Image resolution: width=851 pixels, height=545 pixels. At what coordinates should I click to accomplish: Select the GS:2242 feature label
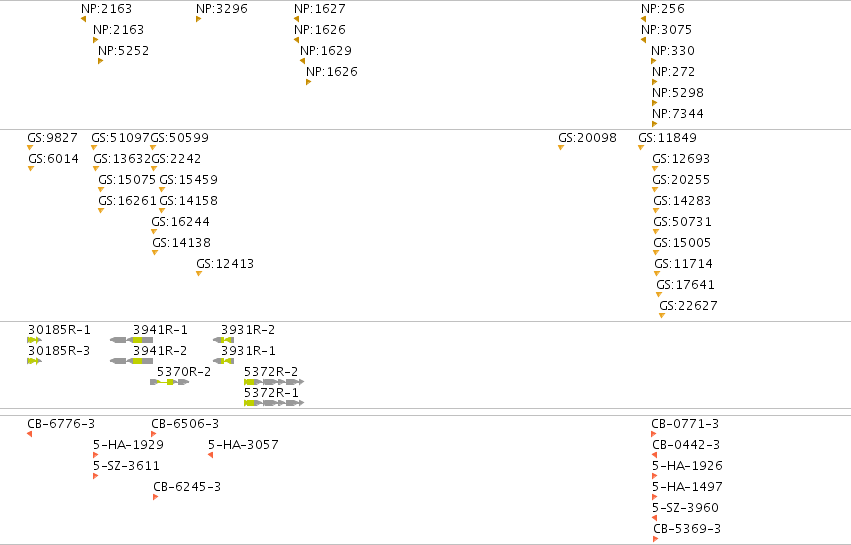pos(176,159)
